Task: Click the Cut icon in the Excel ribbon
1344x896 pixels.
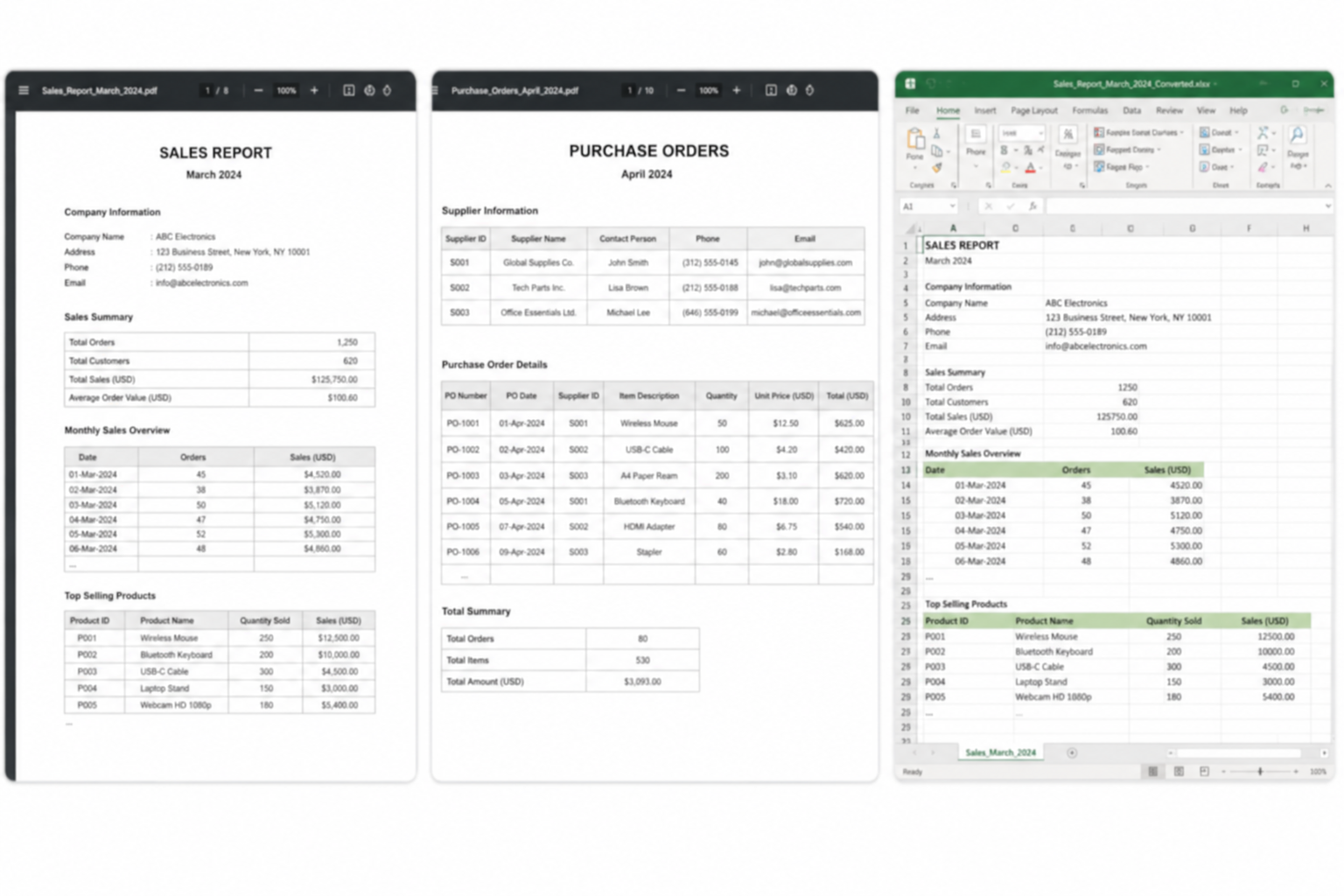Action: tap(936, 133)
